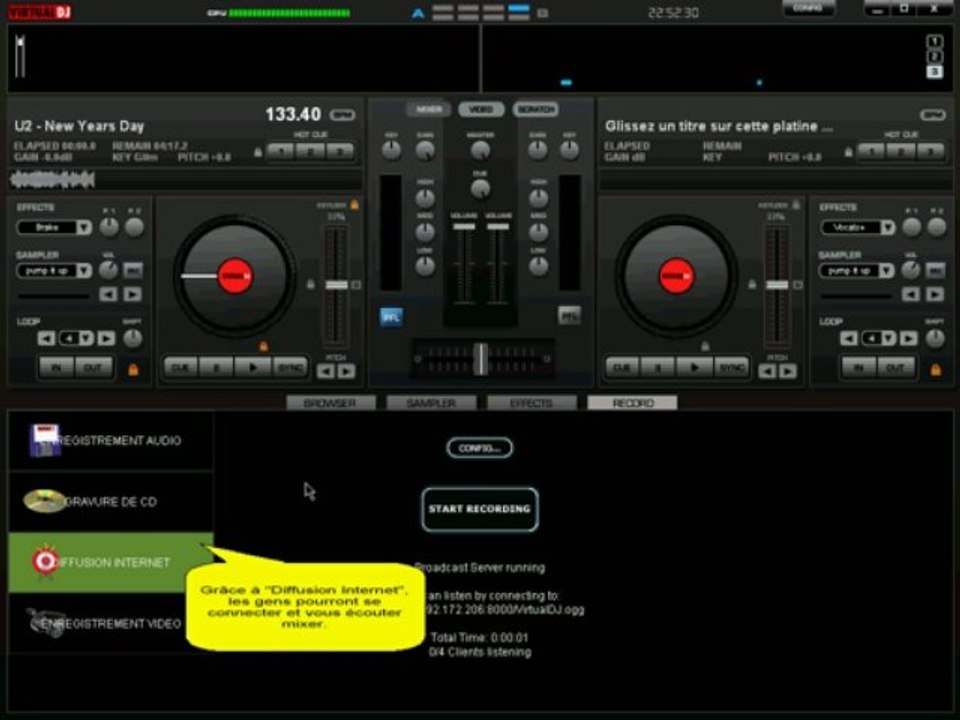Image resolution: width=960 pixels, height=720 pixels.
Task: Set the left deck loop OUT point
Action: 93,367
